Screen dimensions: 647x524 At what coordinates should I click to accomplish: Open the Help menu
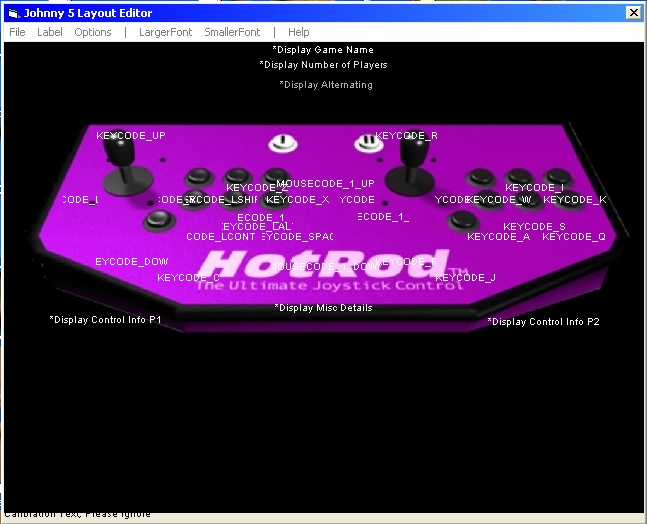click(x=298, y=32)
